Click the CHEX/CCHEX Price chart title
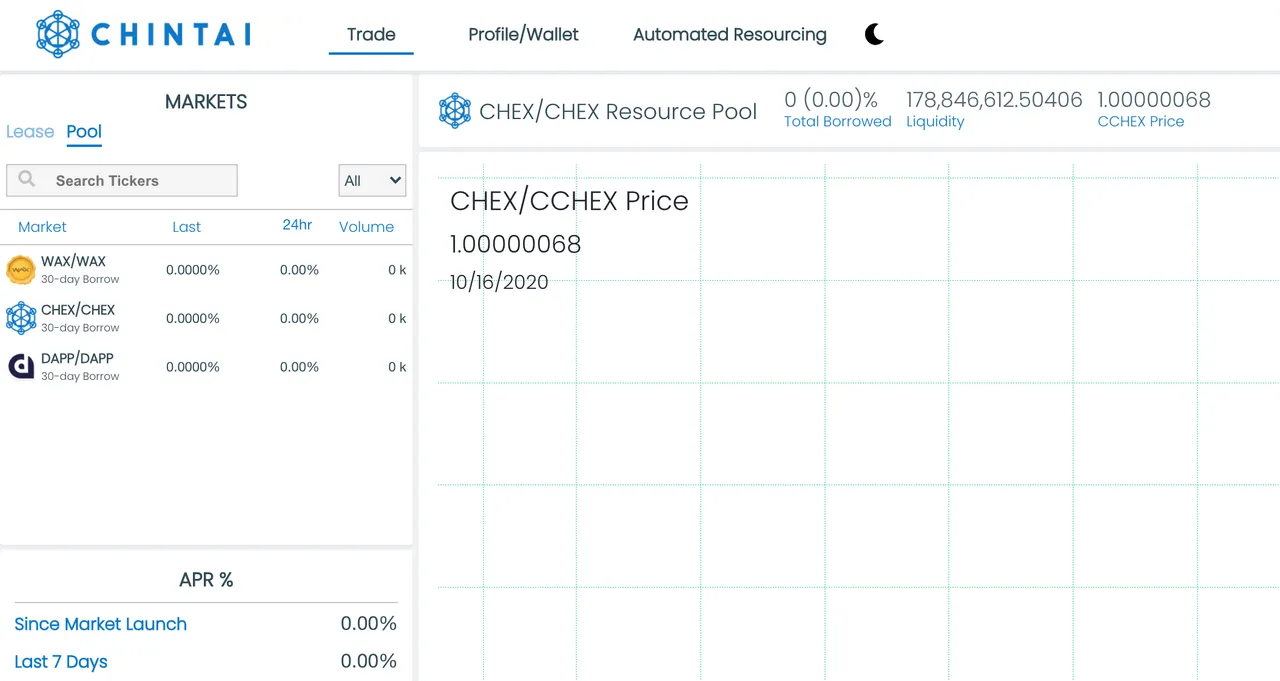Screen dimensions: 1280x681 569,201
